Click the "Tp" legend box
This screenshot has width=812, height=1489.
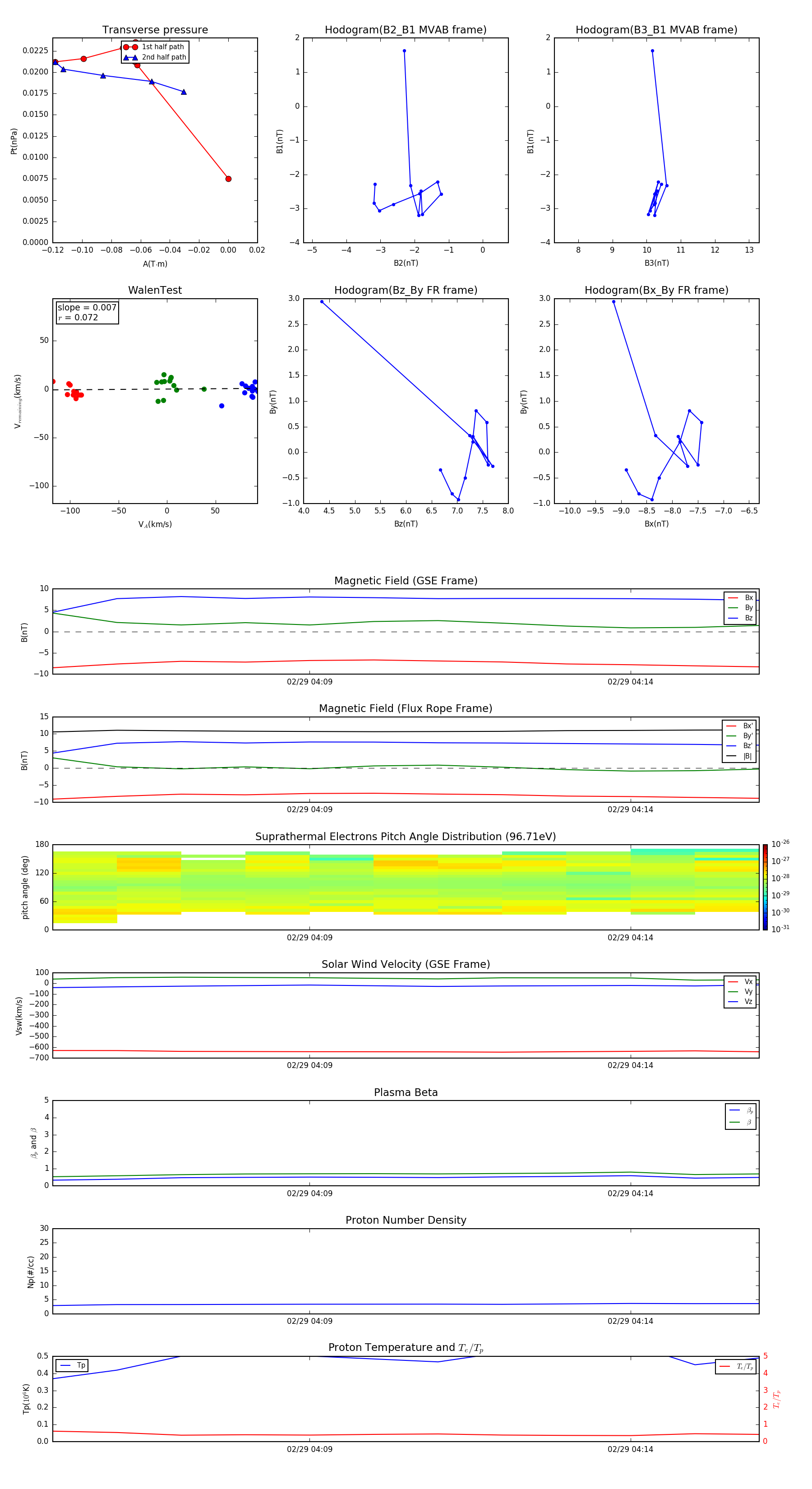click(72, 1366)
